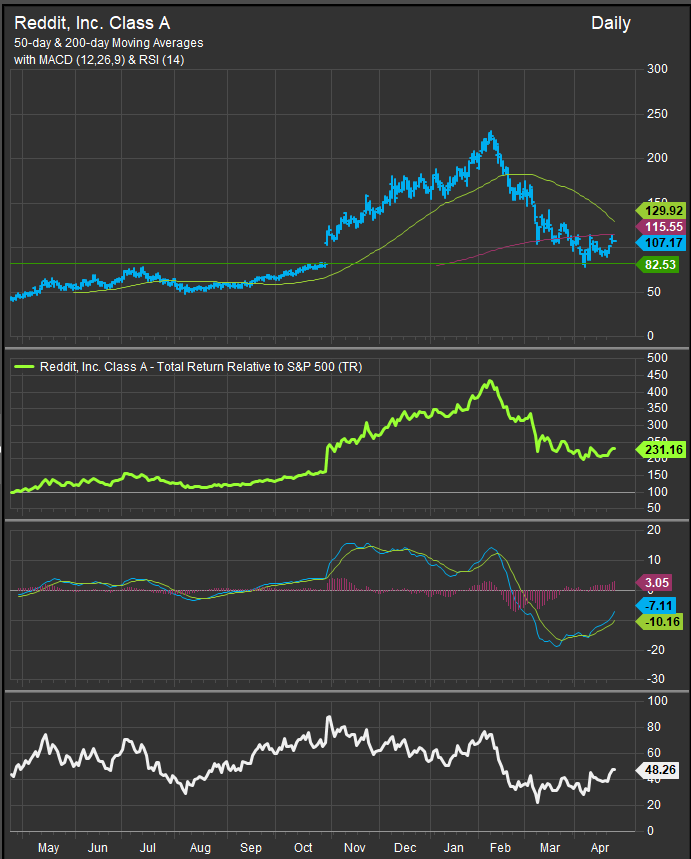The image size is (691, 859).
Task: Click the RSI line peak near late October
Action: pos(329,717)
